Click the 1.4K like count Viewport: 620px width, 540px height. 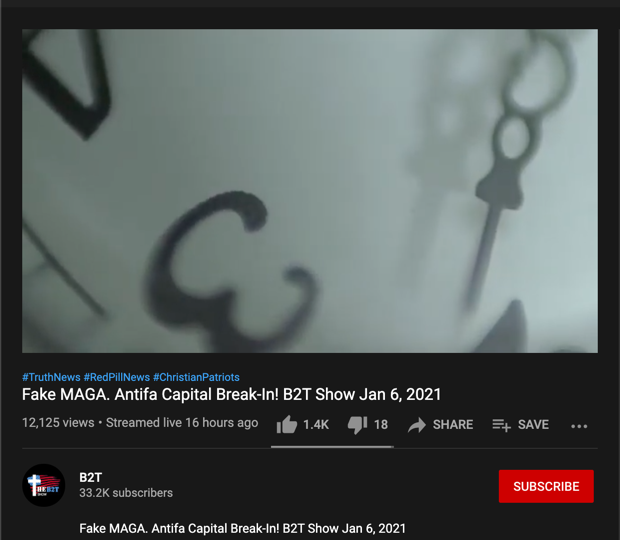tap(316, 425)
